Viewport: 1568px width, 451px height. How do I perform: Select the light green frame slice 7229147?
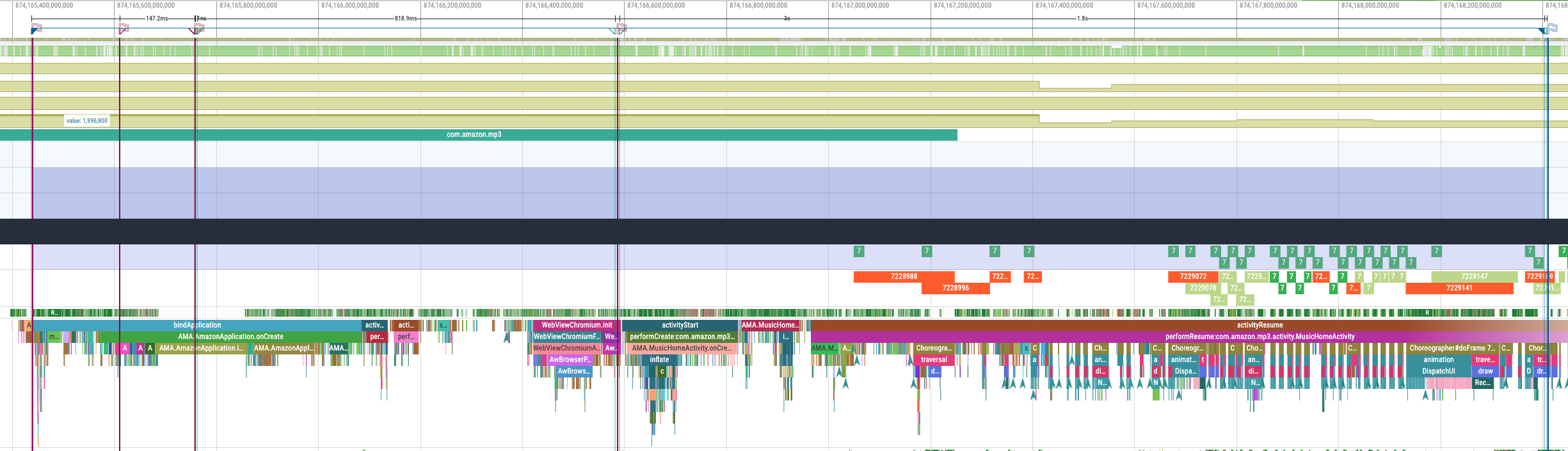1474,276
